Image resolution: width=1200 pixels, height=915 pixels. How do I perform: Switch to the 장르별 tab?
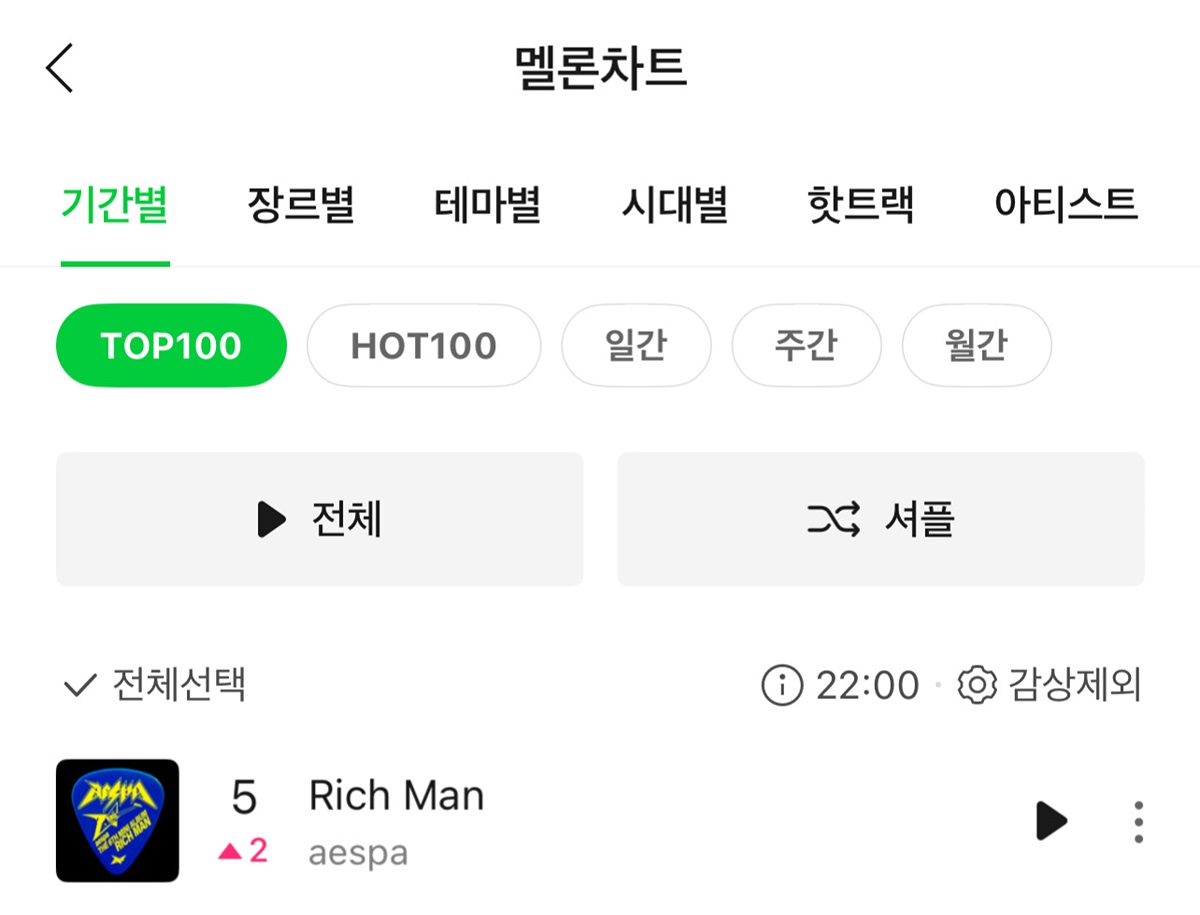pyautogui.click(x=301, y=206)
